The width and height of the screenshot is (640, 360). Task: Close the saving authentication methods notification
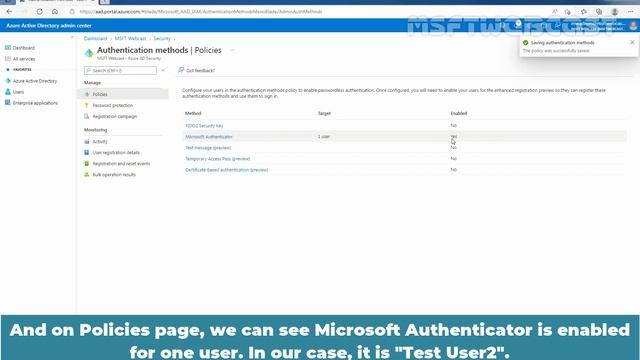pos(632,42)
